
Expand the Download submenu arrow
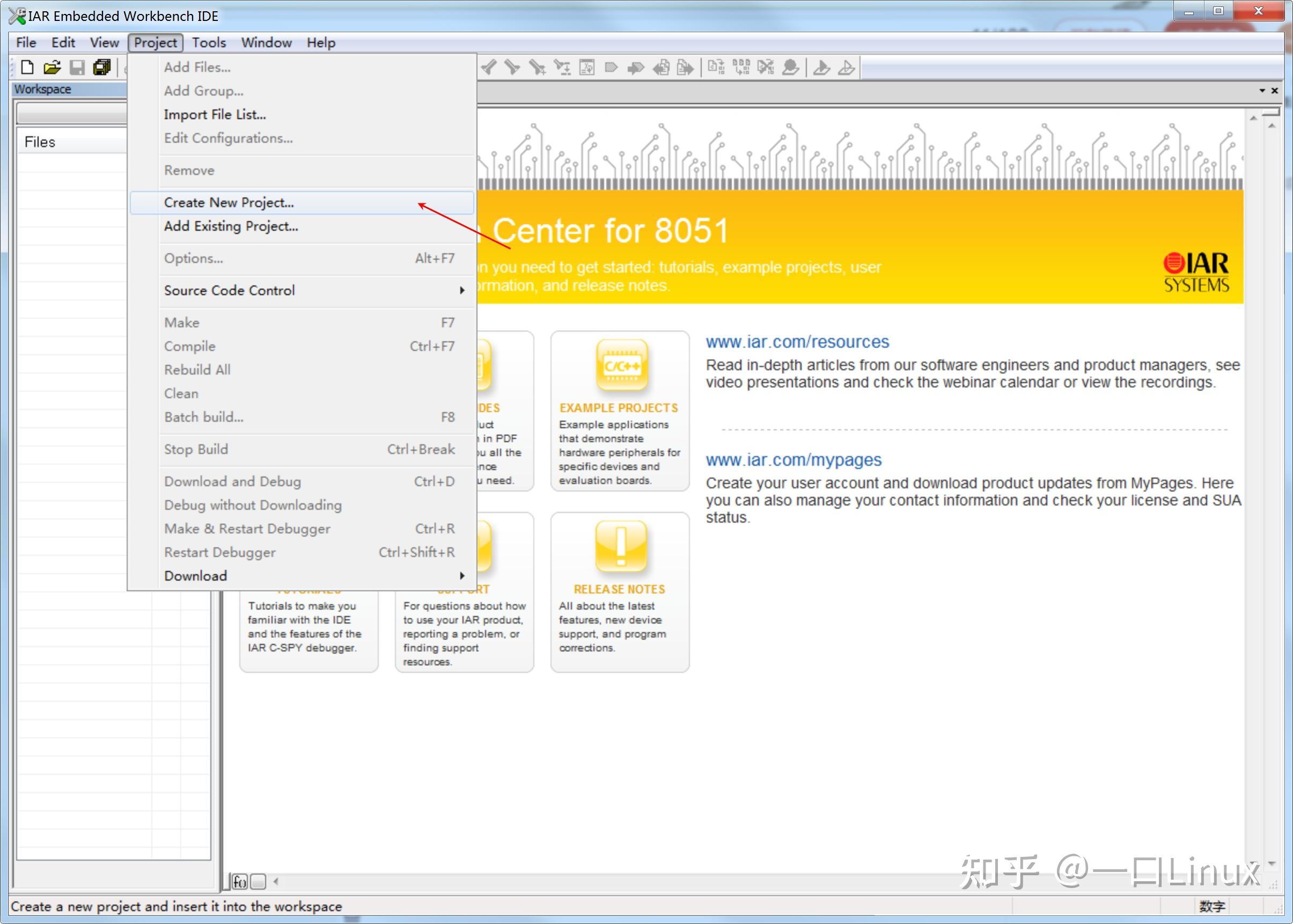[462, 576]
